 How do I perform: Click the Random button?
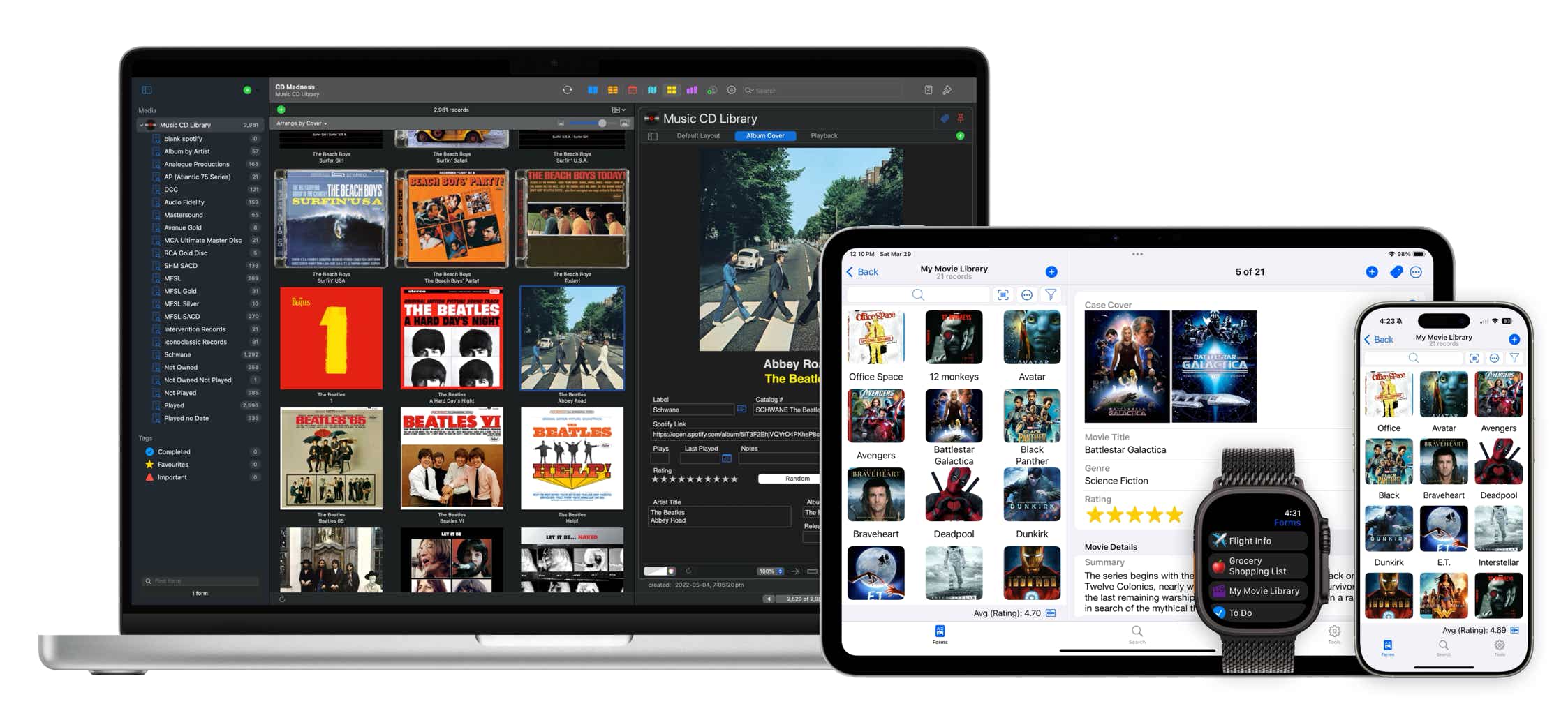[797, 479]
